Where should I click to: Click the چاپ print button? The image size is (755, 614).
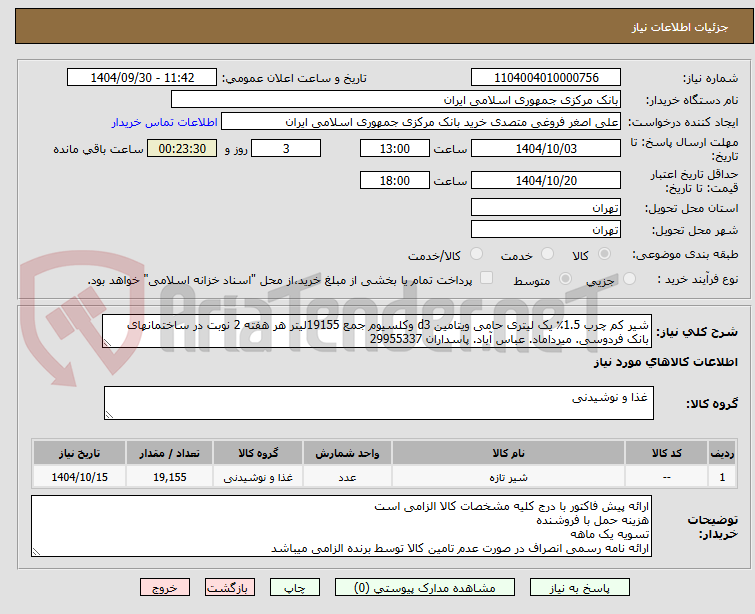[x=295, y=588]
